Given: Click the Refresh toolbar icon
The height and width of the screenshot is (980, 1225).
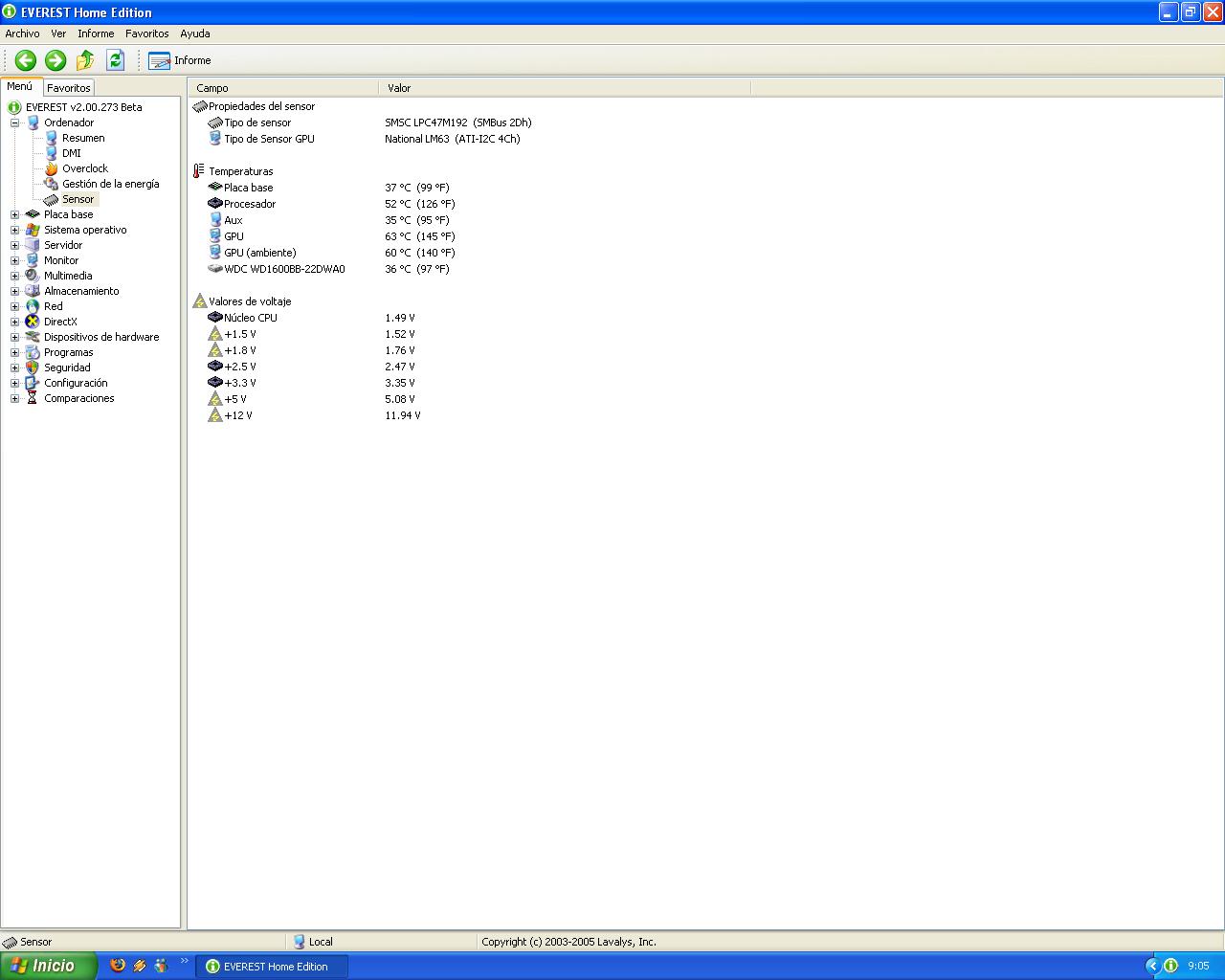Looking at the screenshot, I should 116,60.
